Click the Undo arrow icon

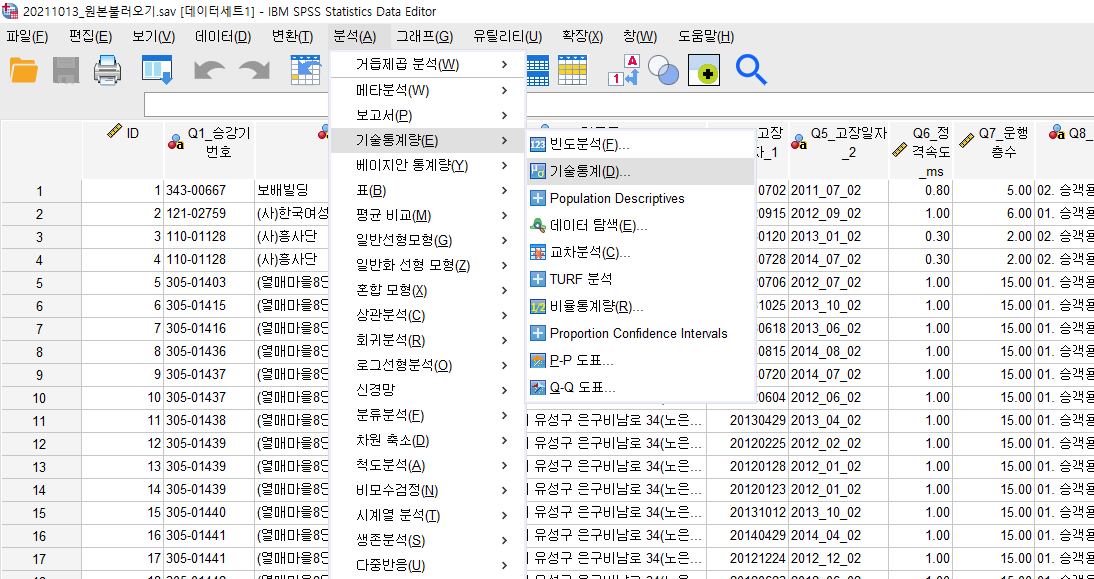pos(209,70)
